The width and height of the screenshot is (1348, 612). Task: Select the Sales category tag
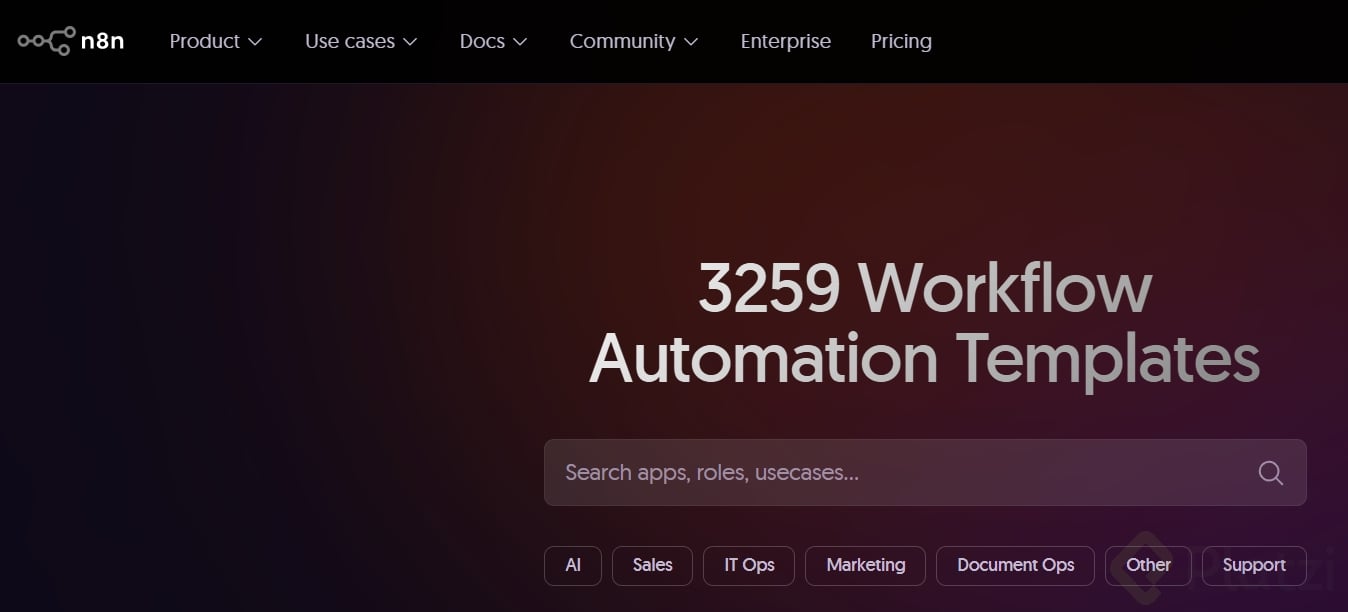(652, 565)
